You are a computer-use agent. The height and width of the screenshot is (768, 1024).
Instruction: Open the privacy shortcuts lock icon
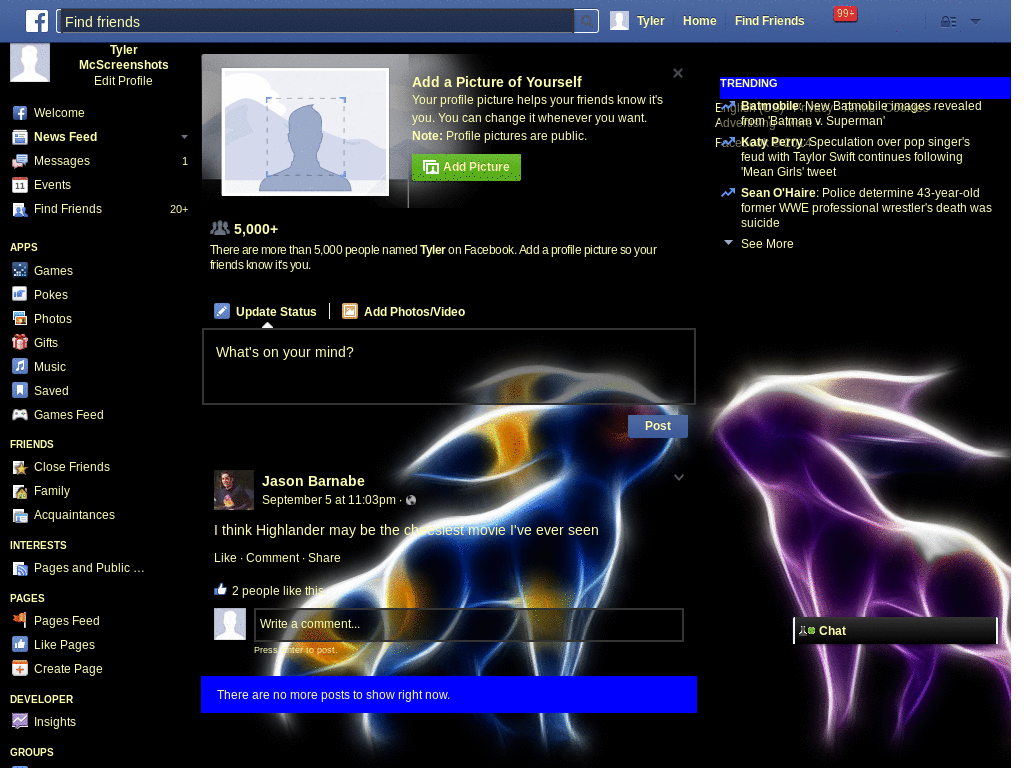click(948, 22)
